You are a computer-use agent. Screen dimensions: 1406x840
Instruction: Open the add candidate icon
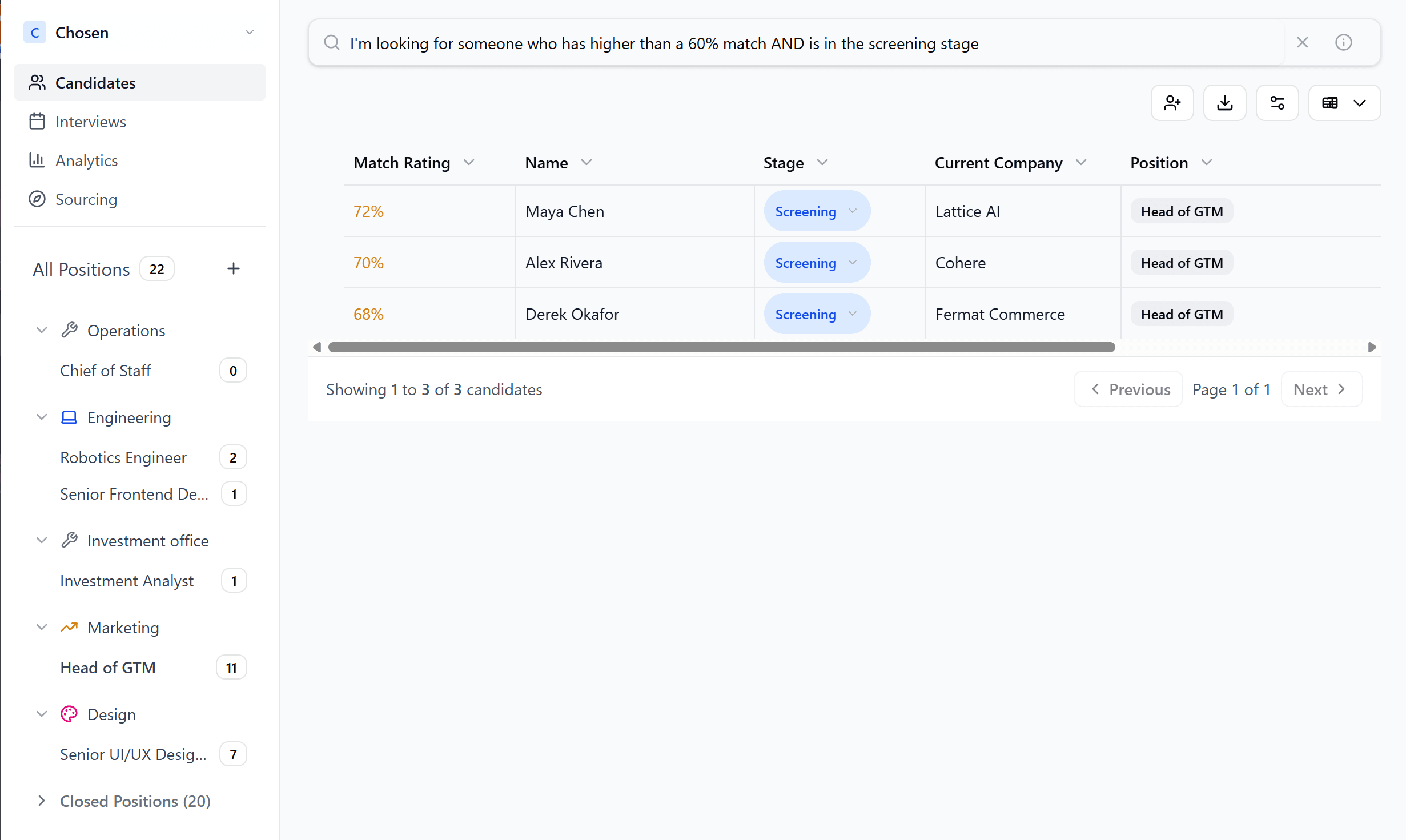(x=1172, y=103)
